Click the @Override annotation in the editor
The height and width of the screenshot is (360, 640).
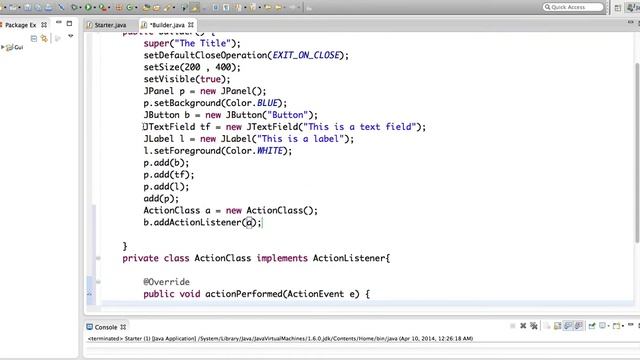coord(167,282)
